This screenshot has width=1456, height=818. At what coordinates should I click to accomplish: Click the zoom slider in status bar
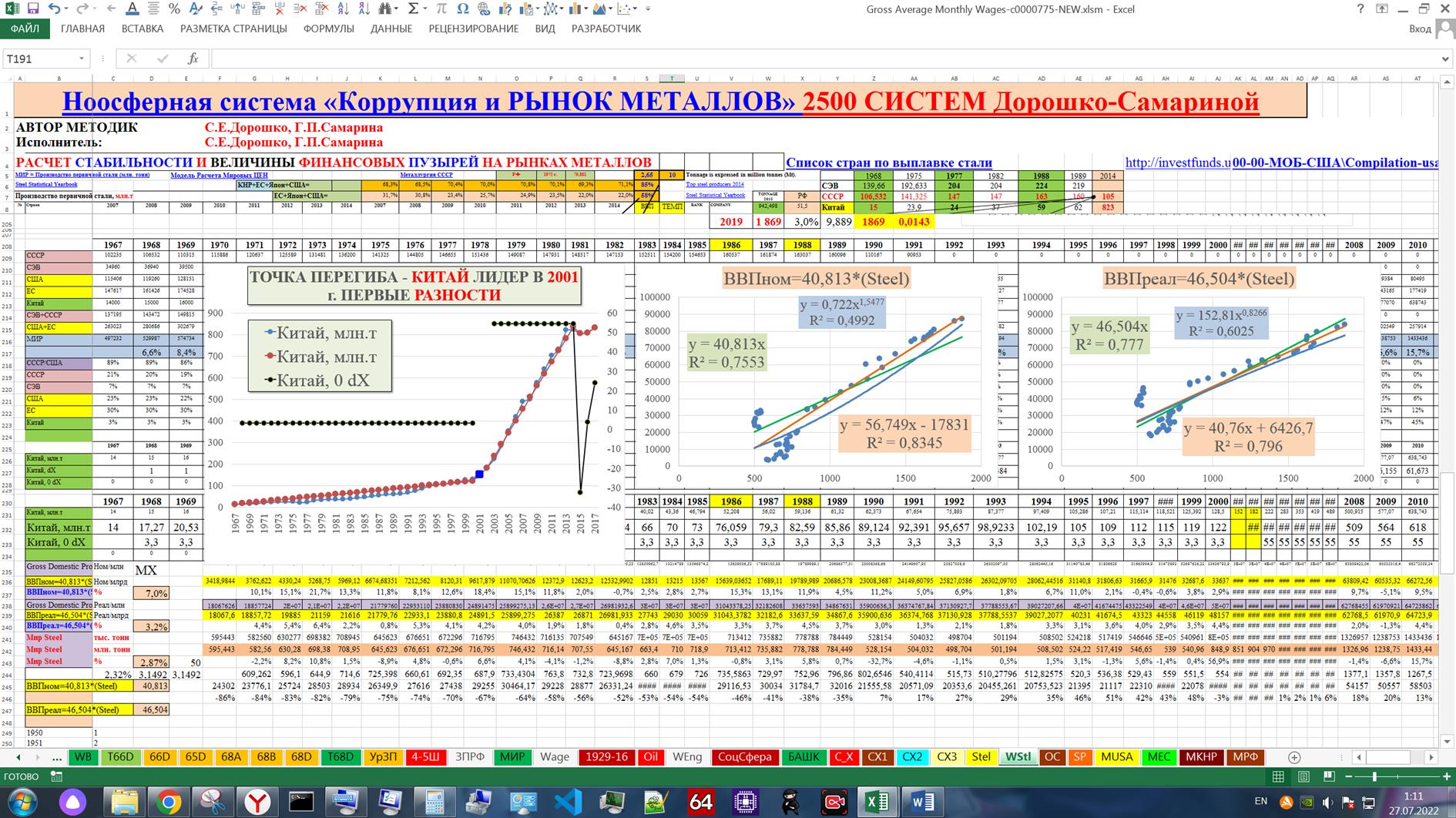(x=1376, y=776)
